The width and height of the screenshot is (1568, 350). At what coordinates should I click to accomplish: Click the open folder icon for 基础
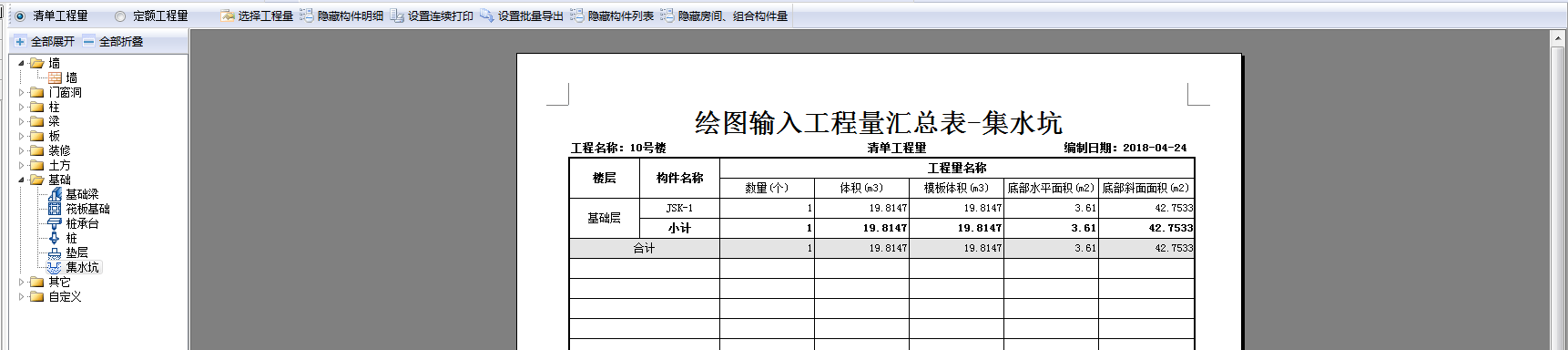pos(36,180)
